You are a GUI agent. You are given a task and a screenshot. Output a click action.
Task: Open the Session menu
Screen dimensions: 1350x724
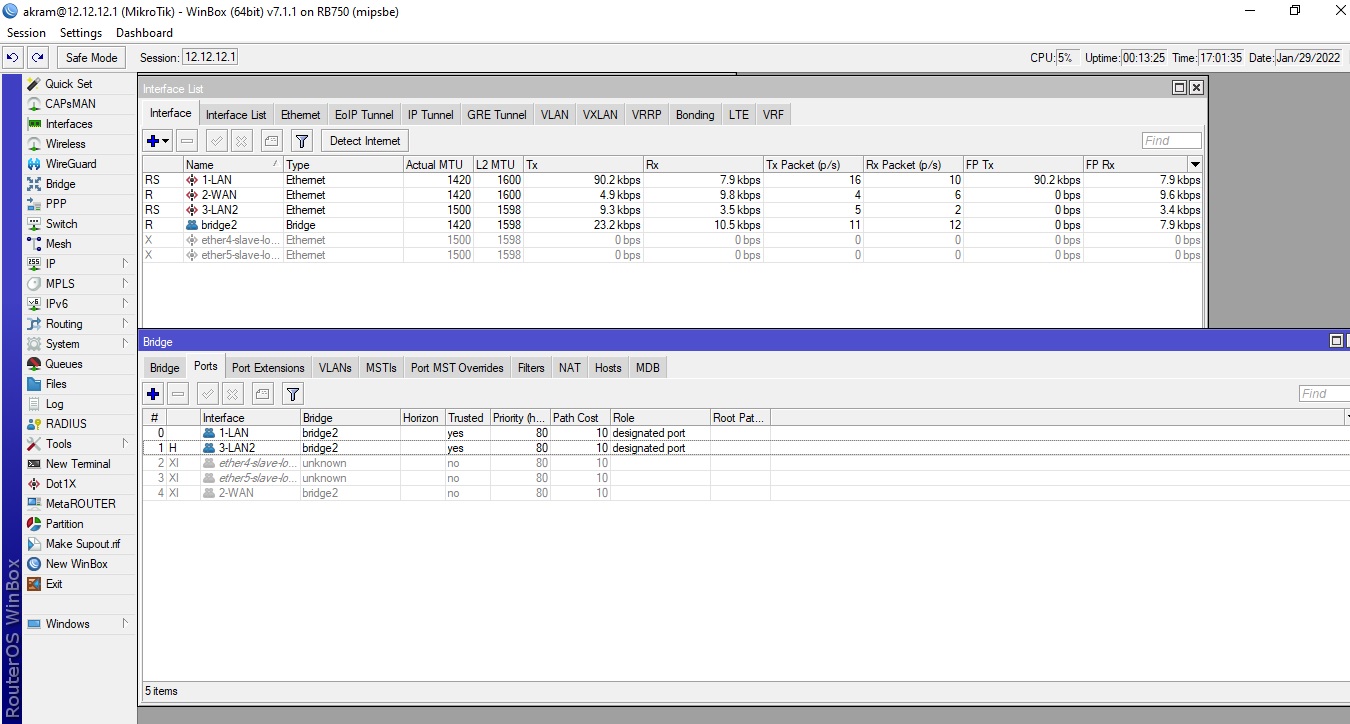[x=26, y=32]
